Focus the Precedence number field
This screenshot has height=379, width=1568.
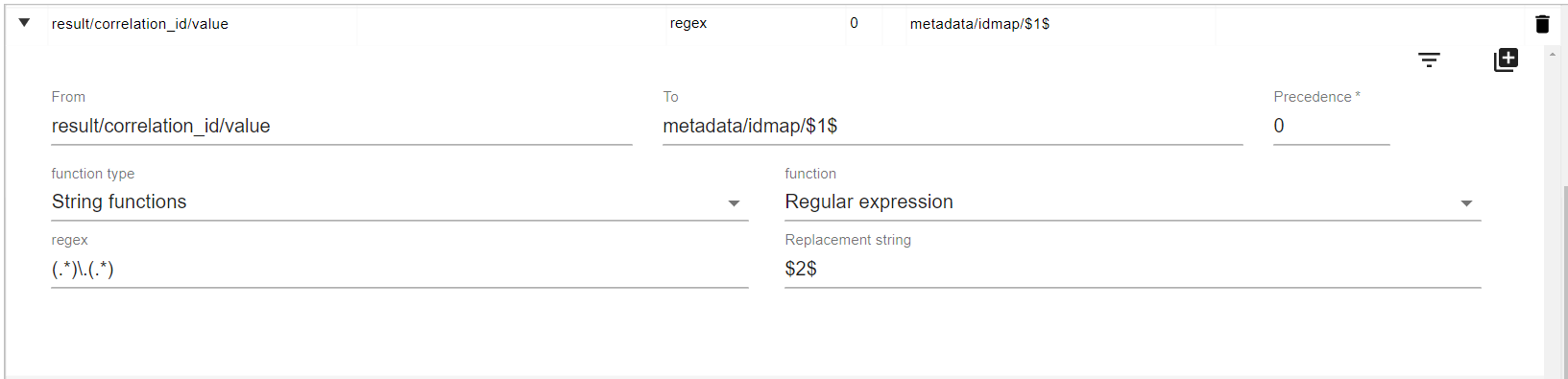click(x=1331, y=127)
